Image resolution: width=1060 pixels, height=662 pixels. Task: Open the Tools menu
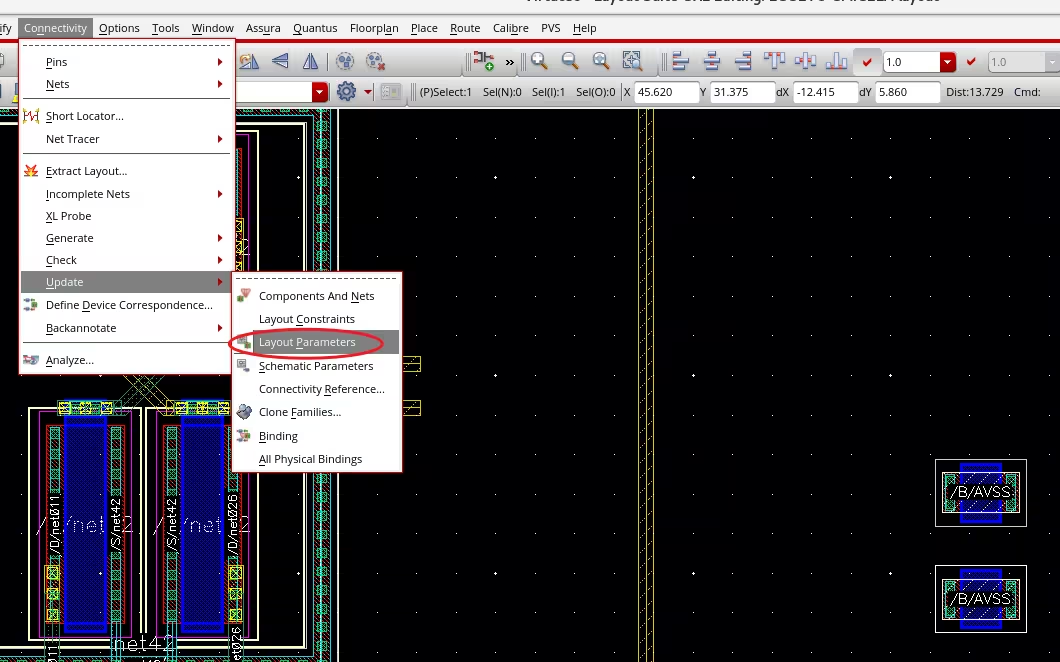pyautogui.click(x=166, y=28)
